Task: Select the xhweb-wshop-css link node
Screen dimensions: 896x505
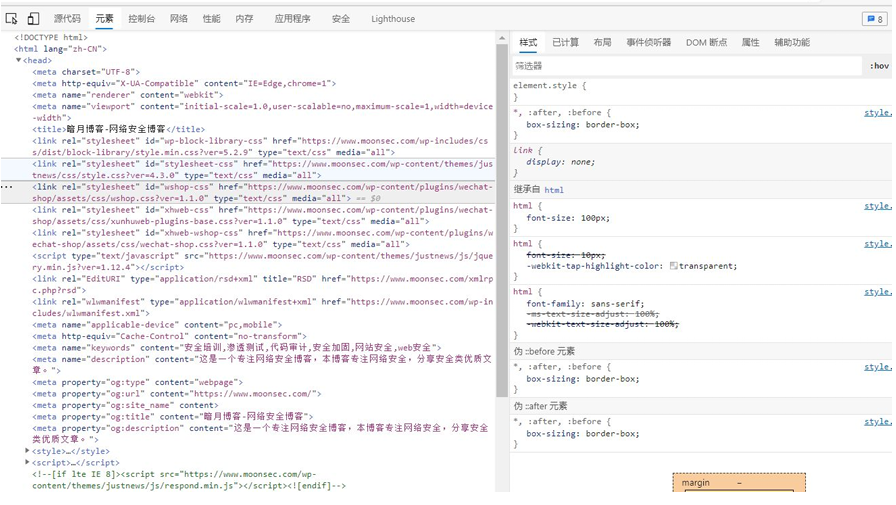Action: pyautogui.click(x=262, y=238)
